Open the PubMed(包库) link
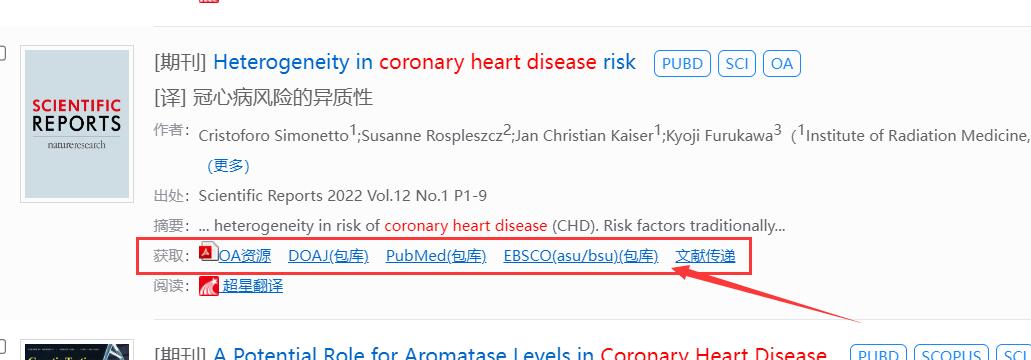Viewport: 1031px width, 360px height. [x=436, y=256]
